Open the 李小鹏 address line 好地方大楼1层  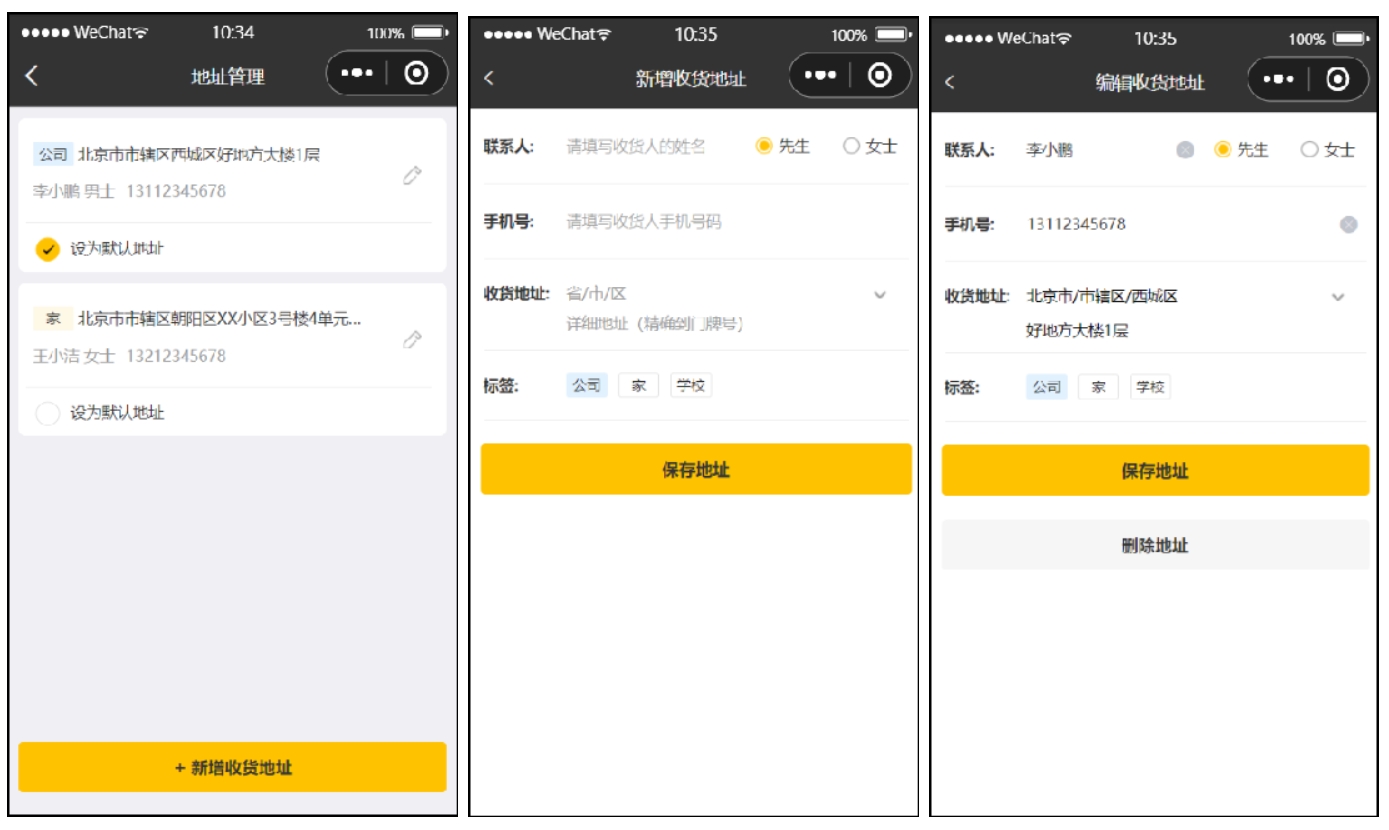pos(199,155)
